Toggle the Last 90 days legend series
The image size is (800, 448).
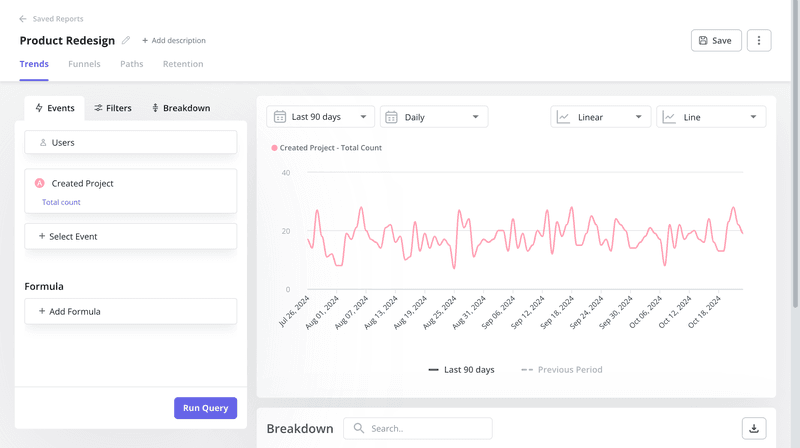tap(461, 370)
